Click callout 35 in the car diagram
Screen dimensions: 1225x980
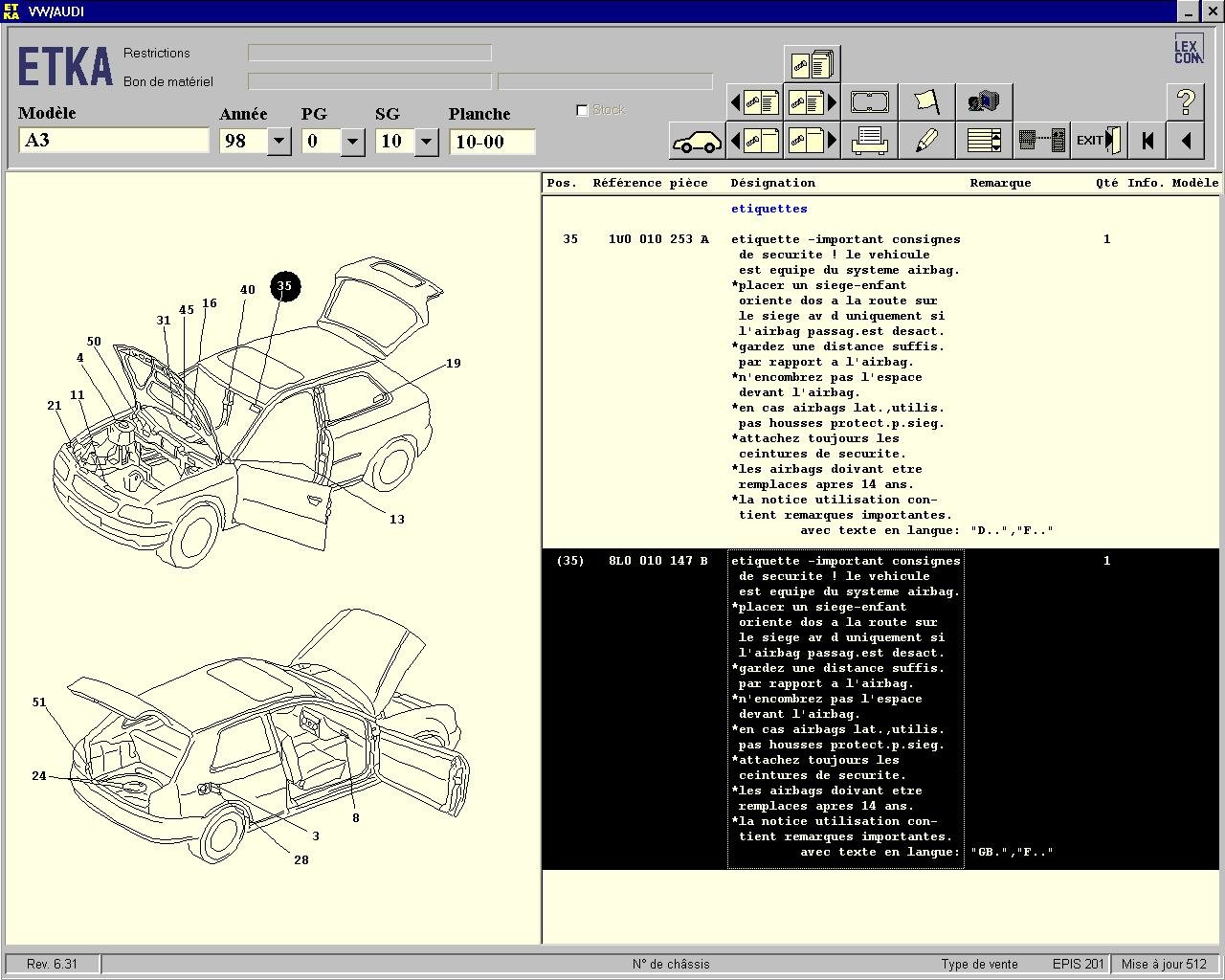tap(284, 286)
